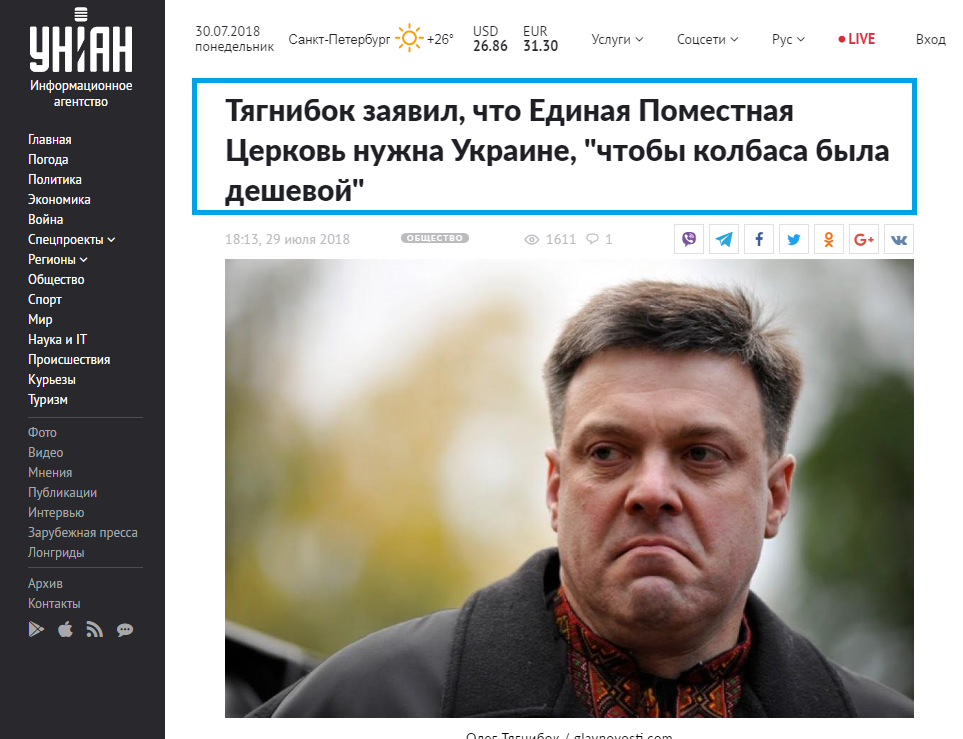Share the article on Facebook
This screenshot has width=963, height=739.
(x=758, y=240)
